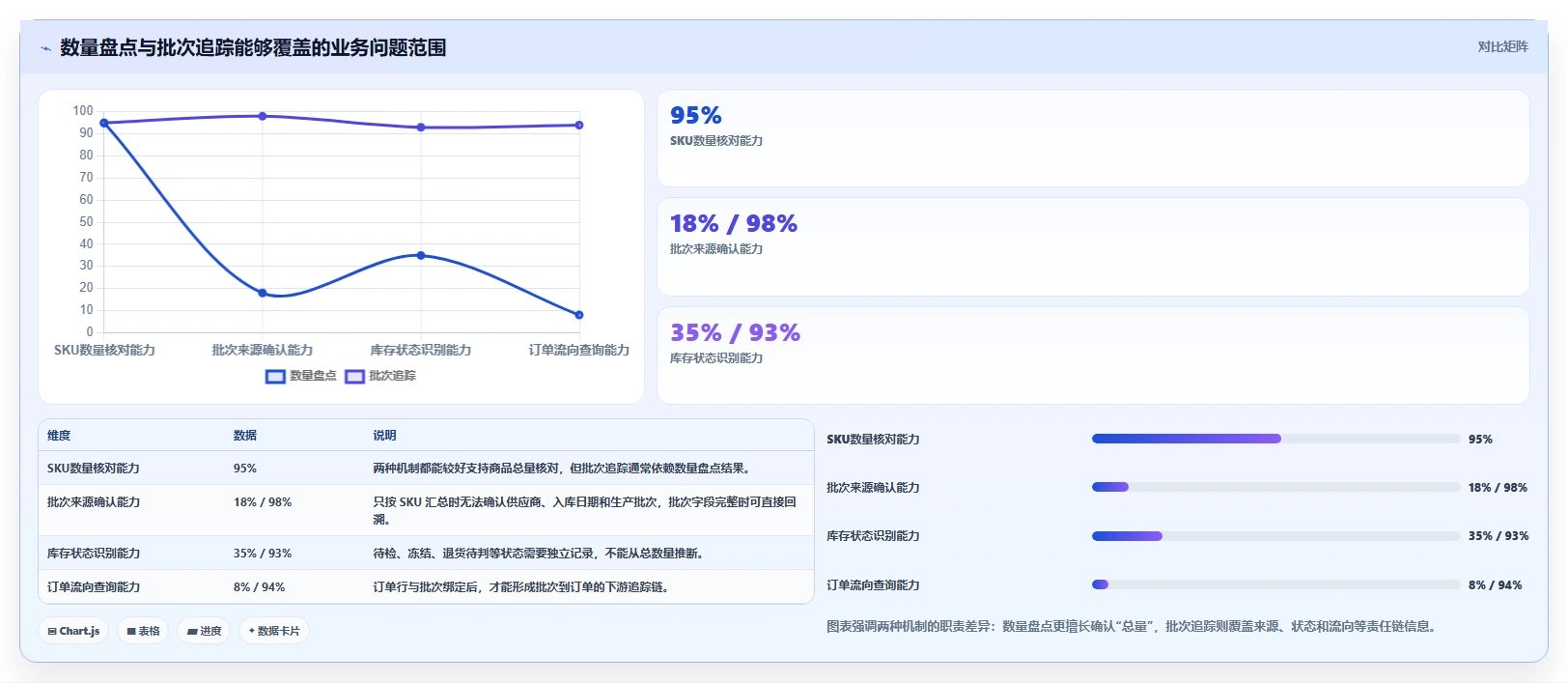Open the 35% / 93% data card

click(x=1093, y=356)
